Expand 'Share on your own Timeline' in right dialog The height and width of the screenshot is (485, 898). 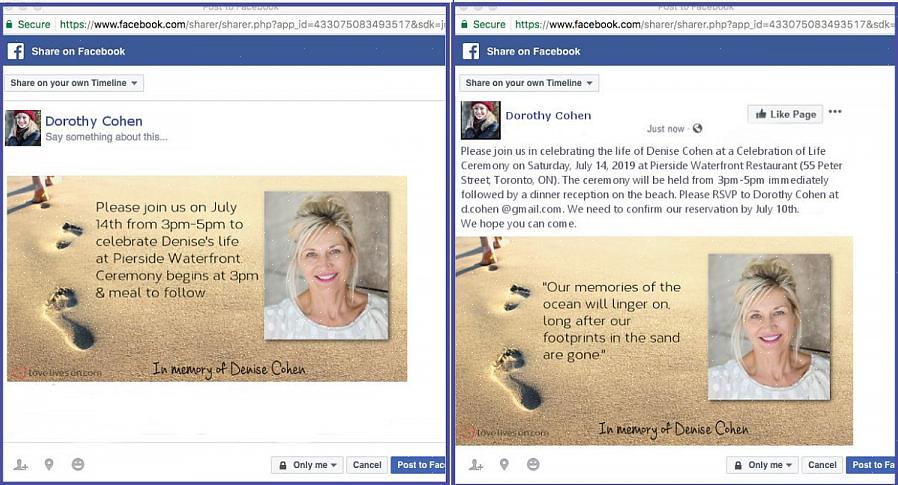pos(529,83)
